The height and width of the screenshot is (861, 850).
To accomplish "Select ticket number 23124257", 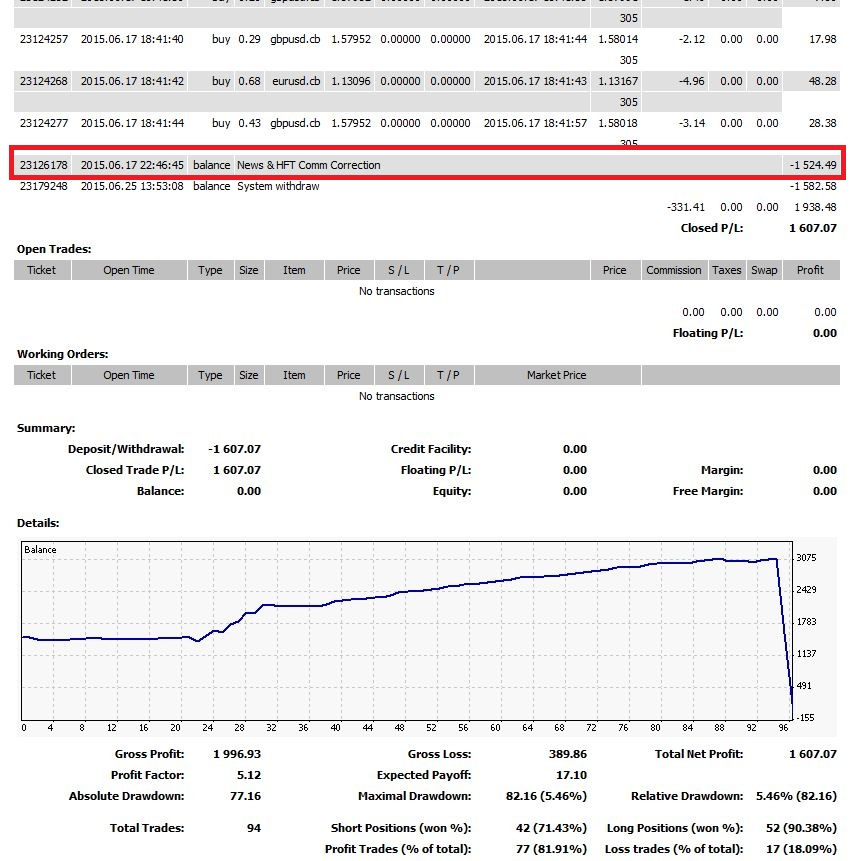I will pos(43,39).
